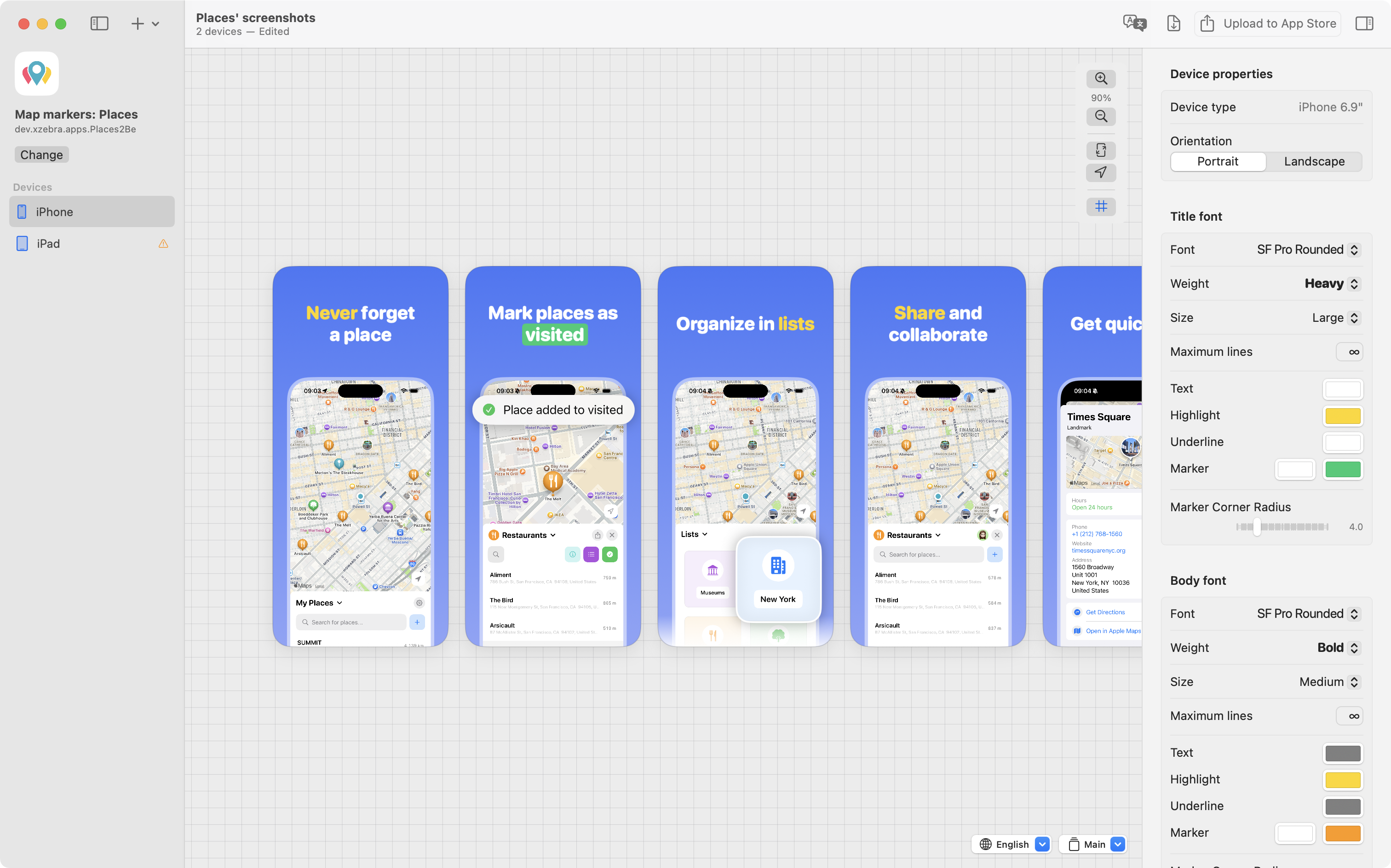Viewport: 1391px width, 868px height.
Task: Click Title font Maximum lines field
Action: pyautogui.click(x=1349, y=352)
